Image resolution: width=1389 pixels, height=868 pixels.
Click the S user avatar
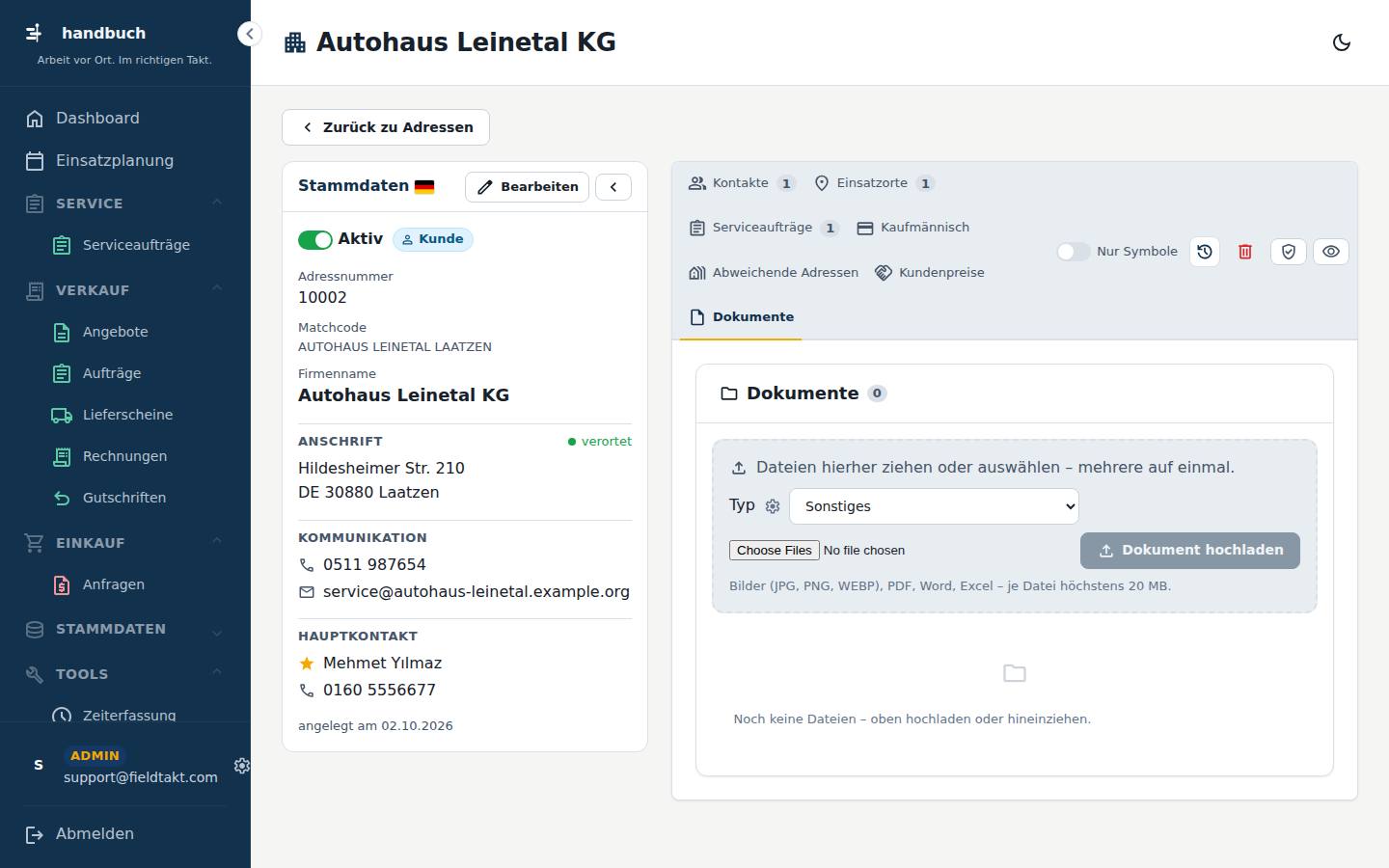(x=39, y=765)
